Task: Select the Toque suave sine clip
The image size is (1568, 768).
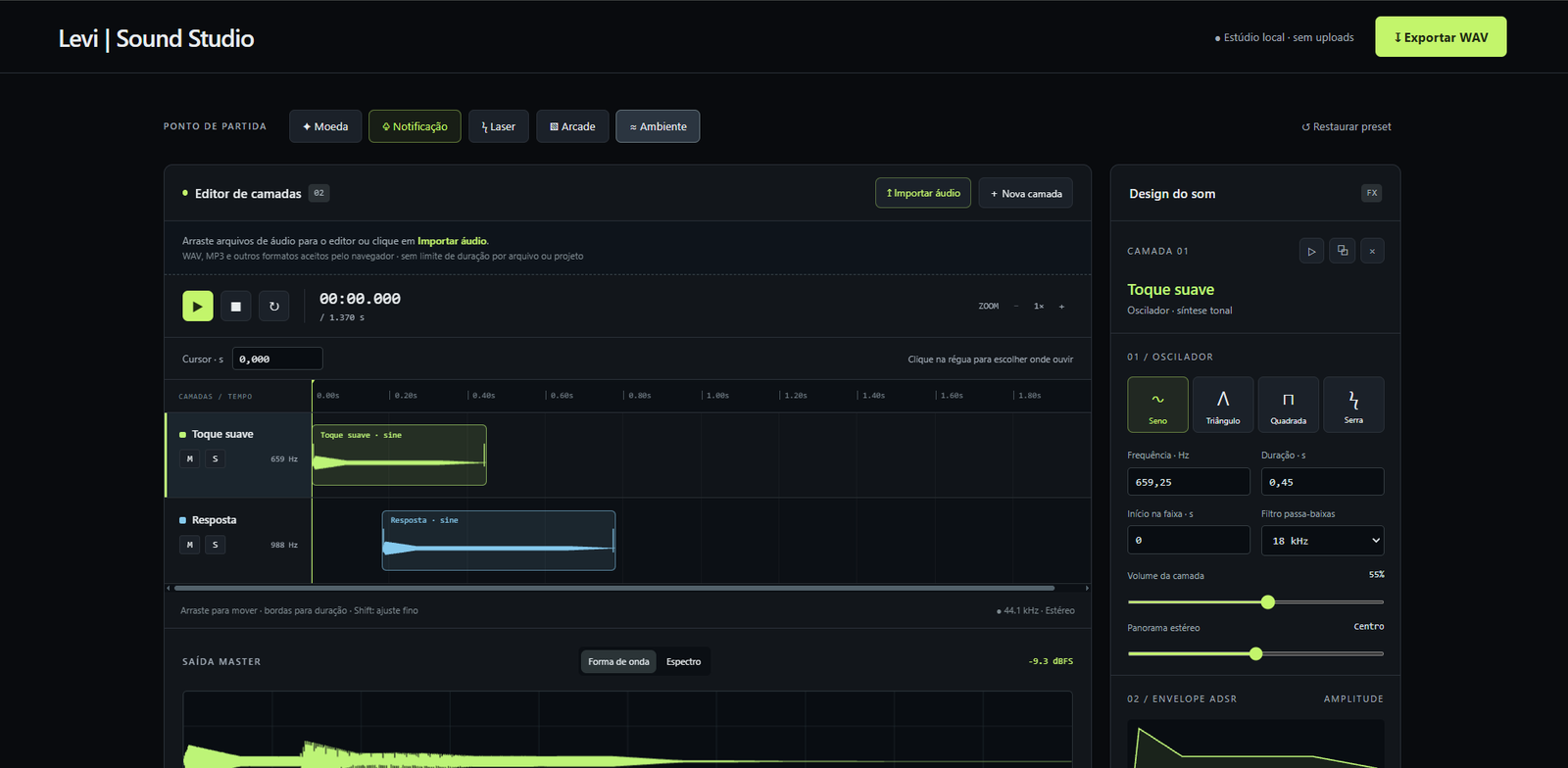Action: 399,455
